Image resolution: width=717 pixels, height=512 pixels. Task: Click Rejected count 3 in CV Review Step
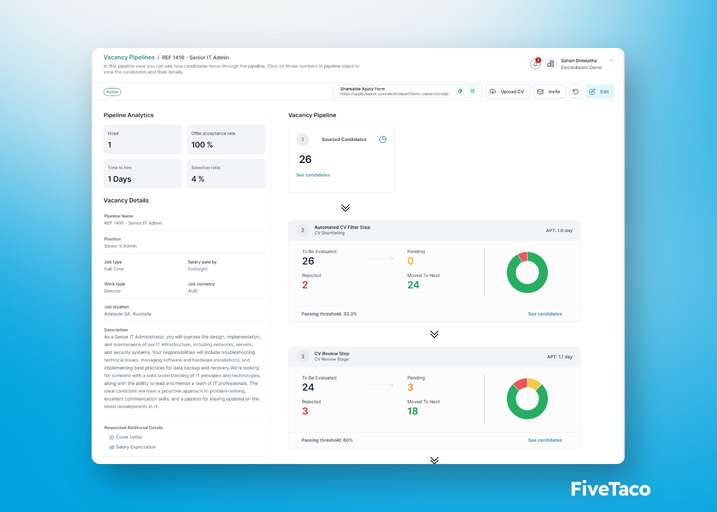point(305,411)
